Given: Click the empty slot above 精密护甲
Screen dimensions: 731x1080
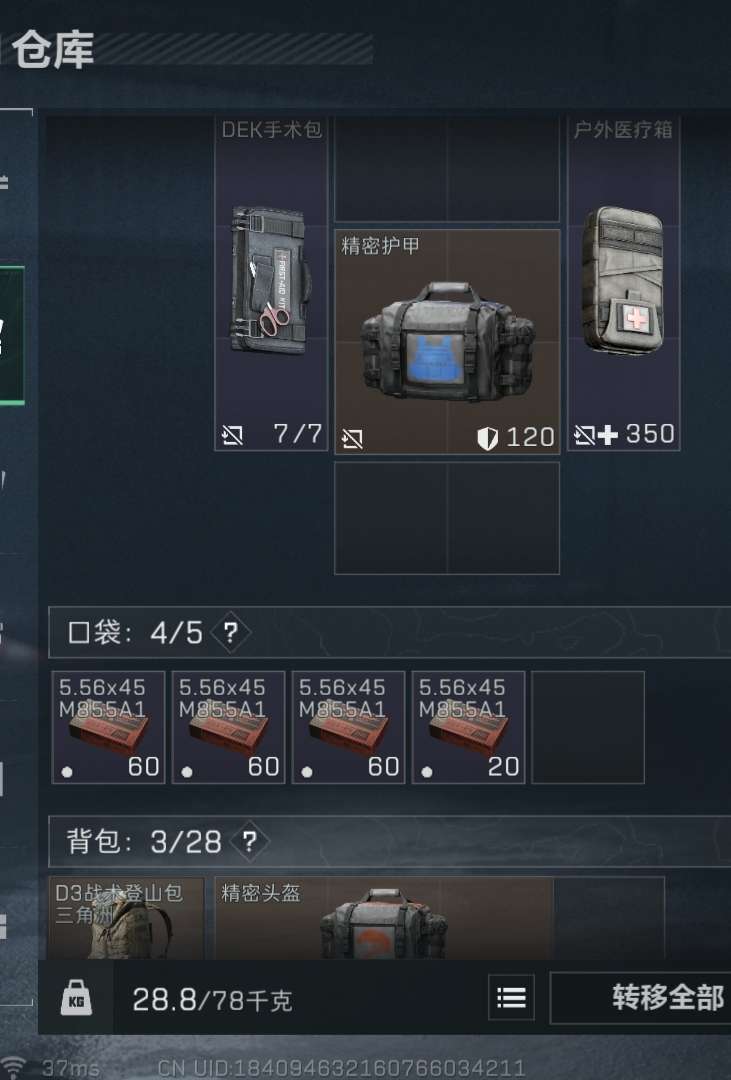Looking at the screenshot, I should [x=447, y=169].
